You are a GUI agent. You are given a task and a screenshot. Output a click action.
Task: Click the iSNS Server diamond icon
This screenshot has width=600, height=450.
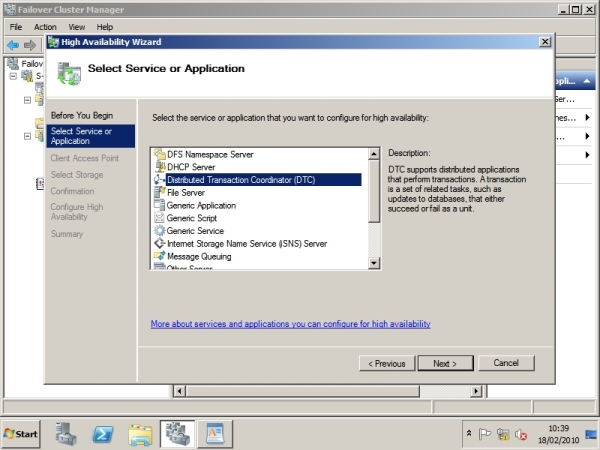(159, 243)
